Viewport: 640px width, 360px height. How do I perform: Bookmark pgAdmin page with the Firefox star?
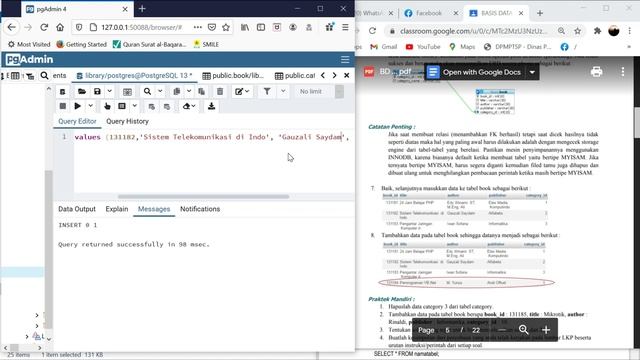[x=226, y=27]
